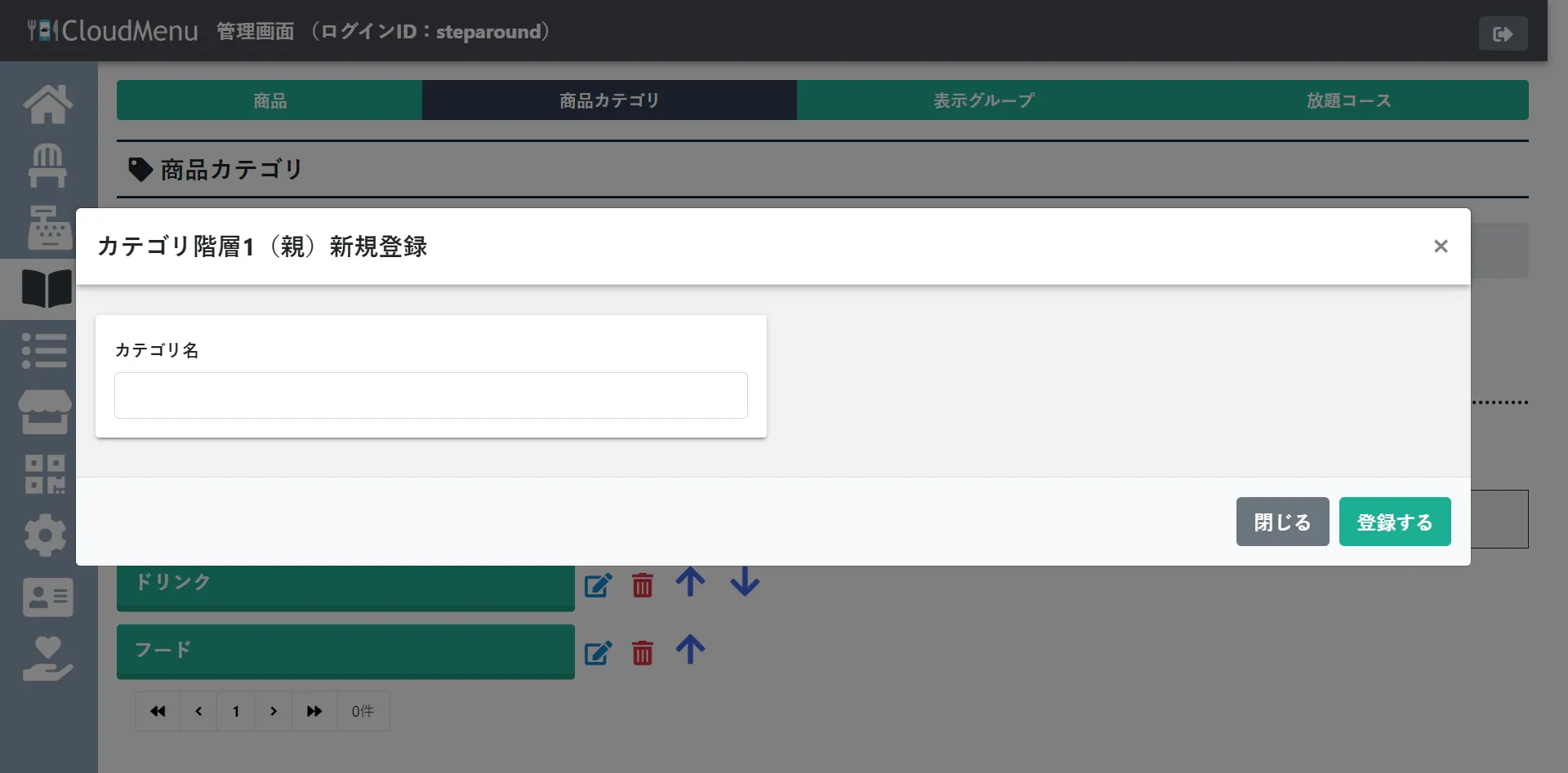1568x773 pixels.
Task: Go to previous page
Action: 198,712
